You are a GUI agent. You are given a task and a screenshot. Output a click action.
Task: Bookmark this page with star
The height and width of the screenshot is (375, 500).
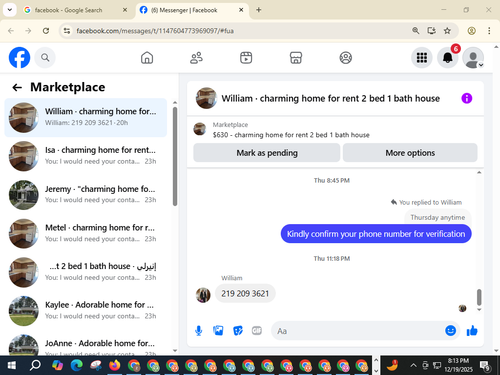coord(447,31)
